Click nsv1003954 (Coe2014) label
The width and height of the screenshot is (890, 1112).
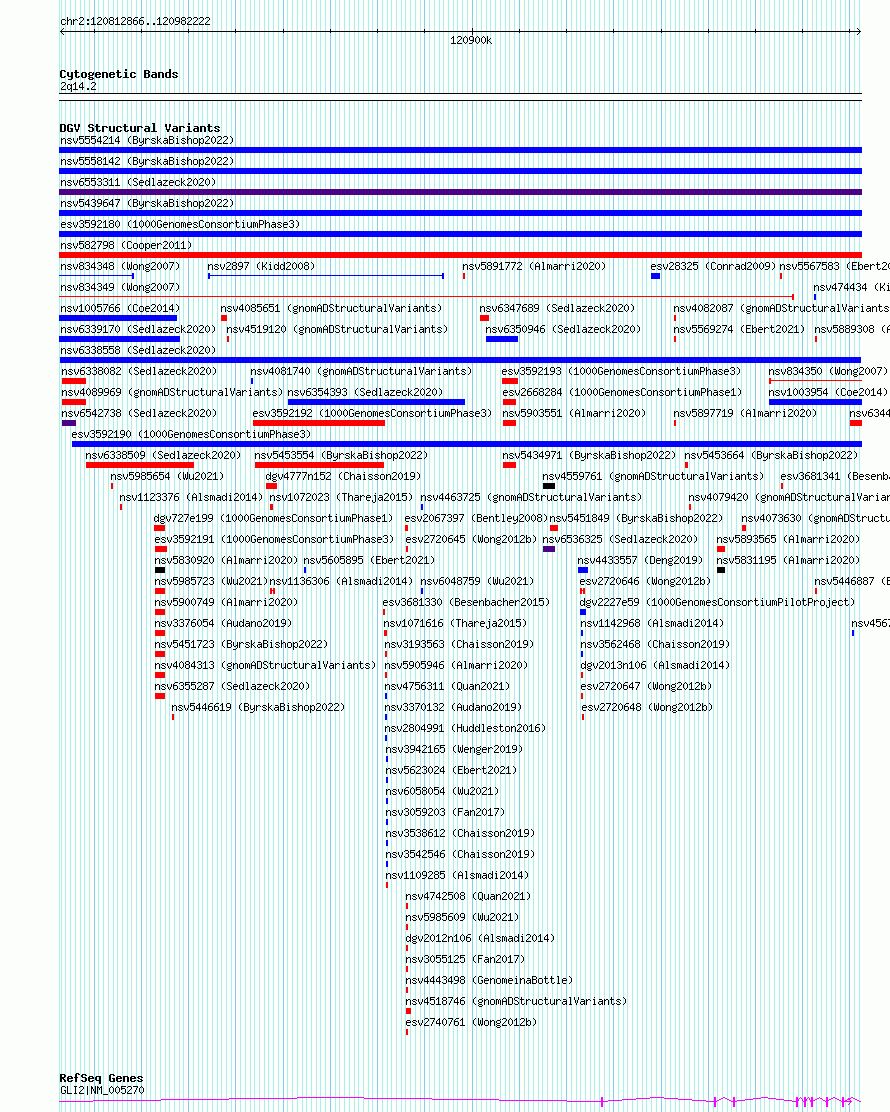coord(828,392)
